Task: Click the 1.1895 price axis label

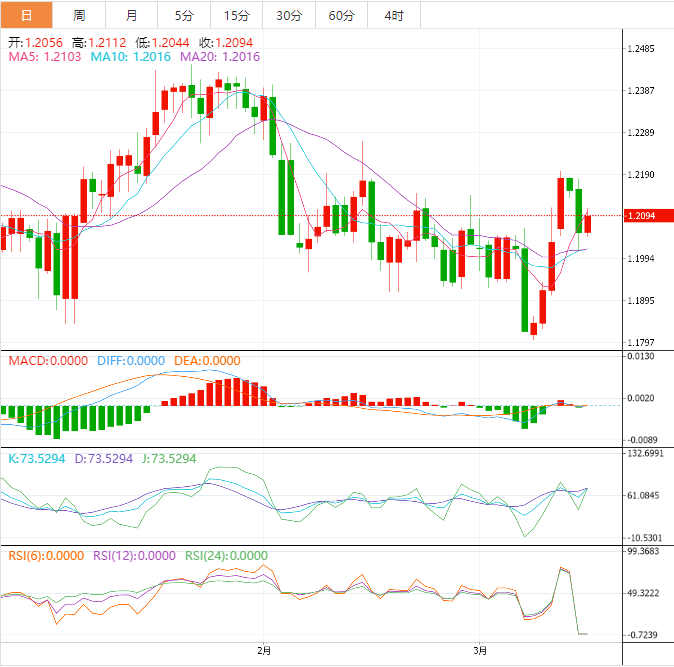Action: [x=641, y=300]
